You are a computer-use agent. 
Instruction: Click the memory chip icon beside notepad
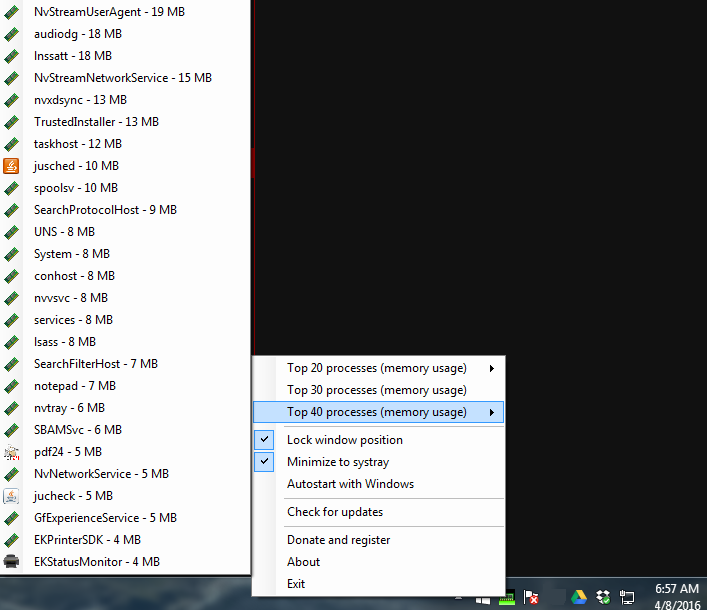11,386
